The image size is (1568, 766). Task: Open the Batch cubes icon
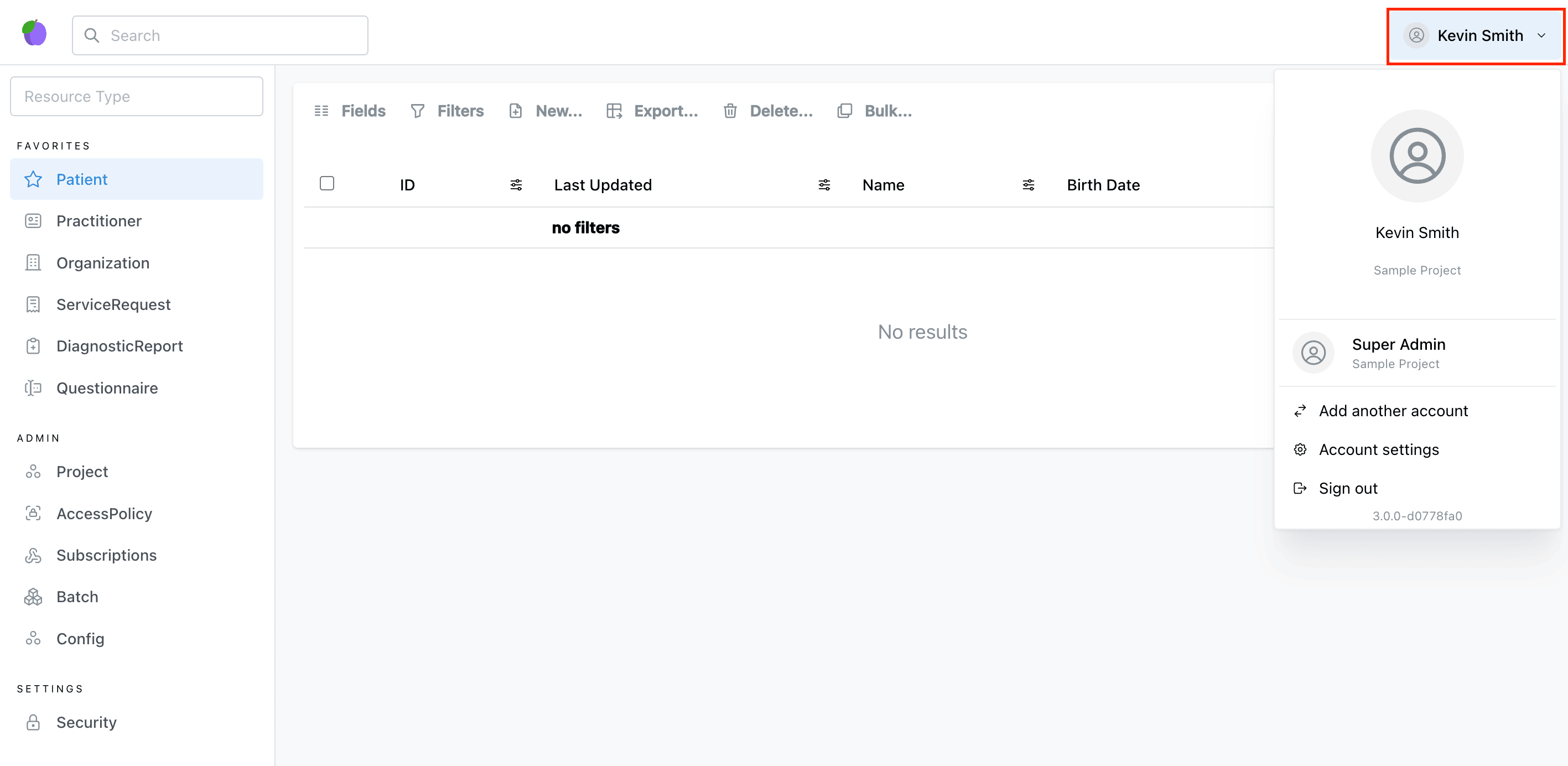point(33,596)
